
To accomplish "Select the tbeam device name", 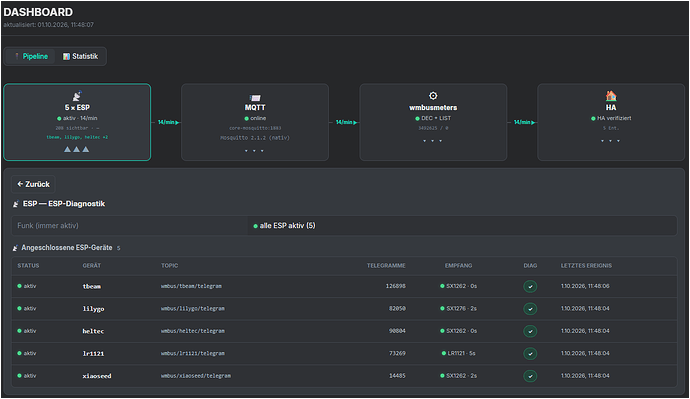I will pos(92,286).
